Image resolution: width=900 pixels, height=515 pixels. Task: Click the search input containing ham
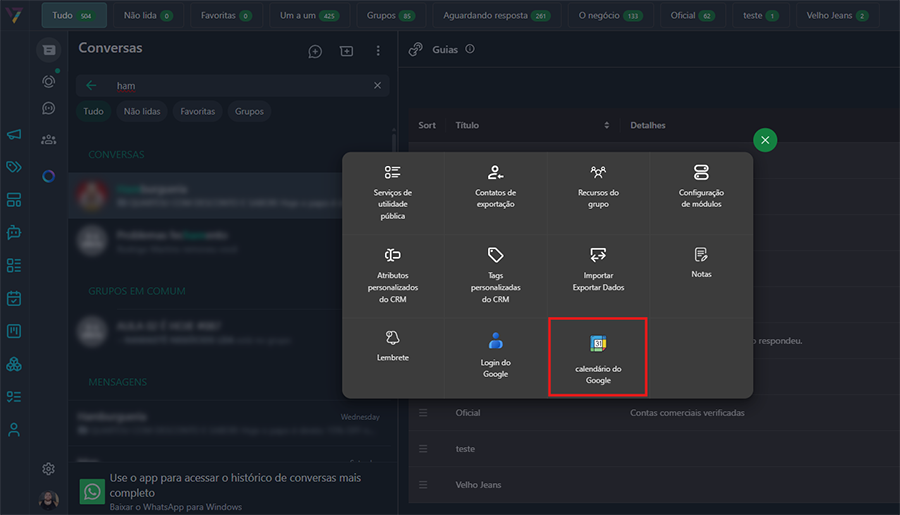(240, 86)
